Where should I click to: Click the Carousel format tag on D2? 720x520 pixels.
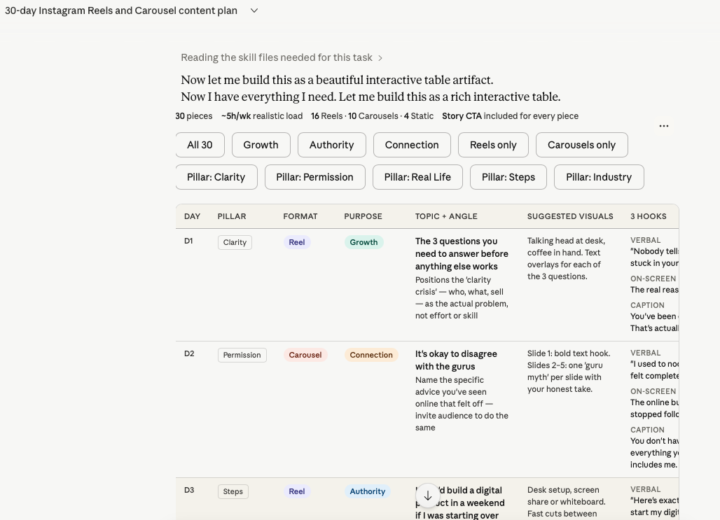(305, 355)
